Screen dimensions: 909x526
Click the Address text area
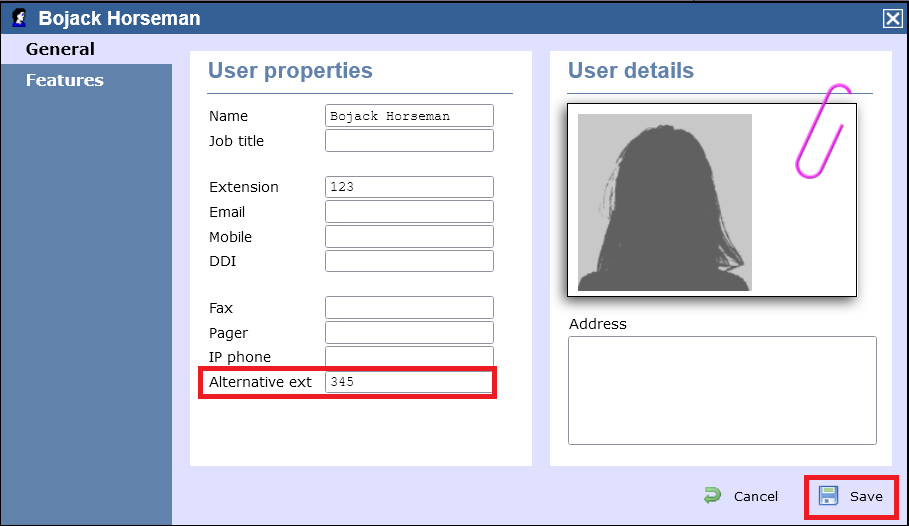point(721,390)
